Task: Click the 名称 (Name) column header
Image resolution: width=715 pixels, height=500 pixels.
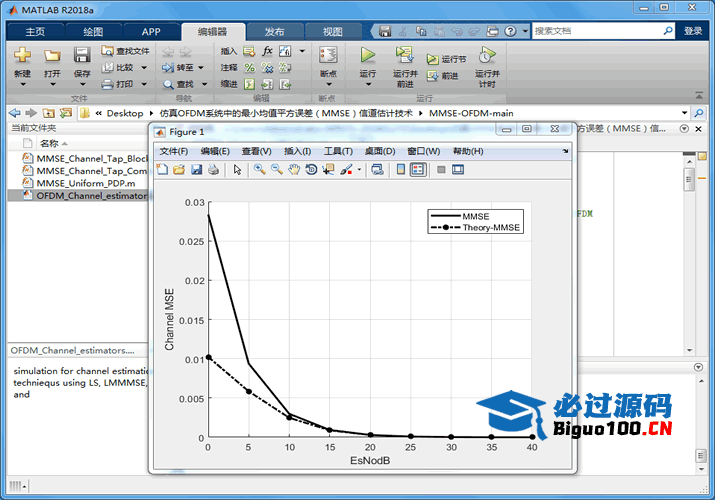Action: coord(49,143)
